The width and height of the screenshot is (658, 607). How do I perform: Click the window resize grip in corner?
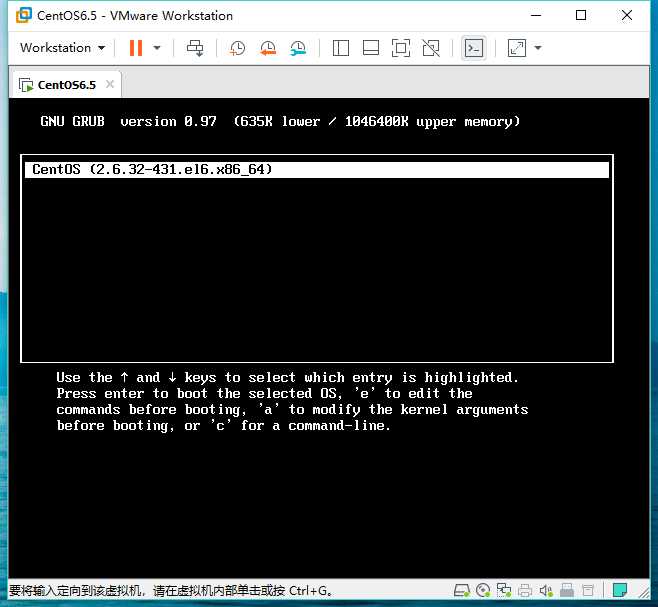click(x=644, y=592)
